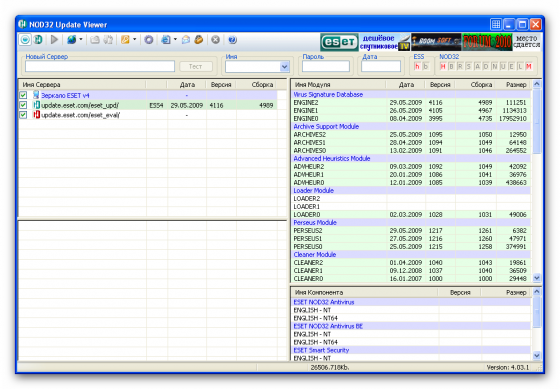560x389 pixels.
Task: Click the Internet Explorer page icon
Action: click(166, 40)
